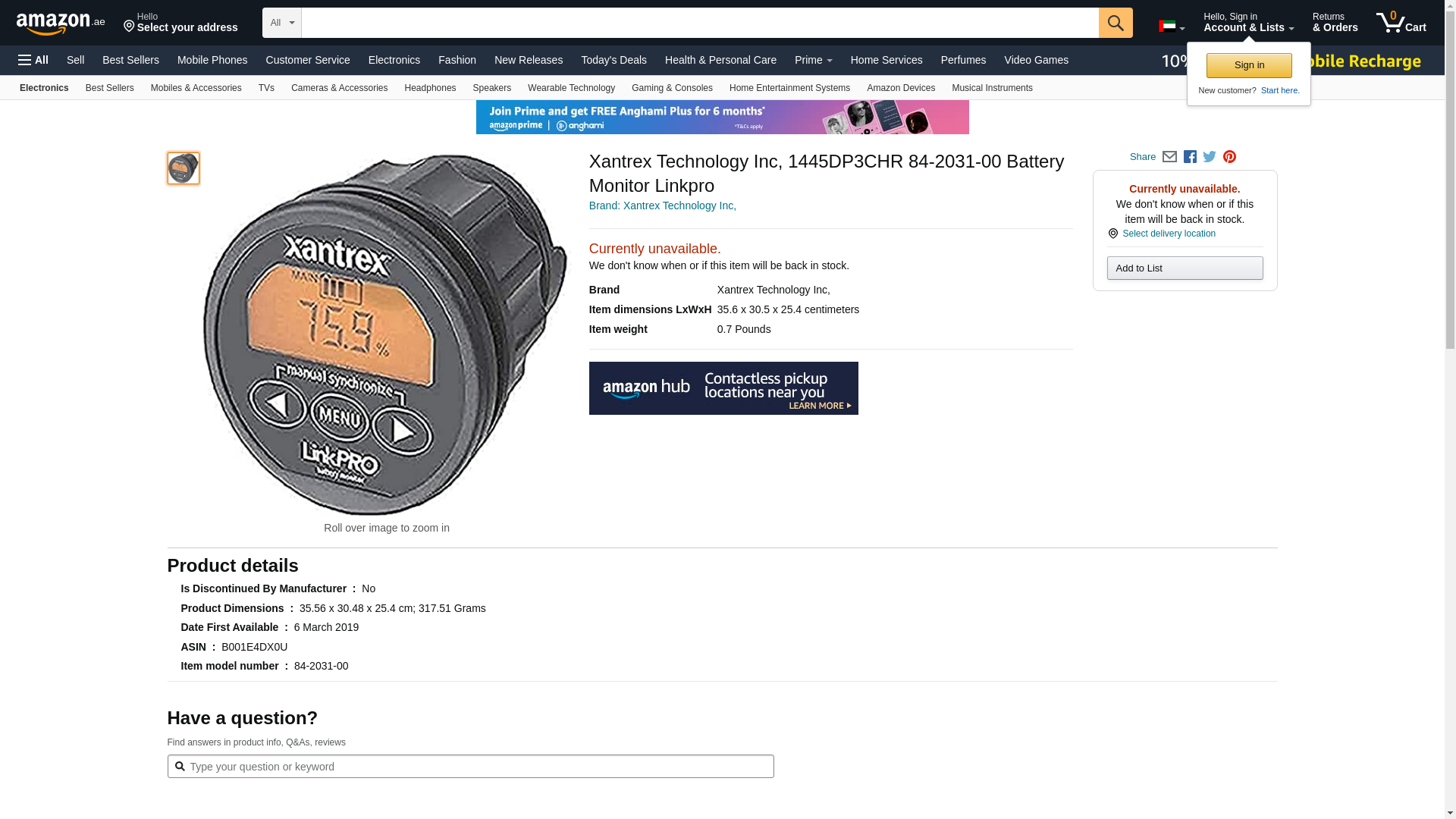This screenshot has height=819, width=1456.
Task: Click Select delivery location link
Action: pyautogui.click(x=1169, y=234)
